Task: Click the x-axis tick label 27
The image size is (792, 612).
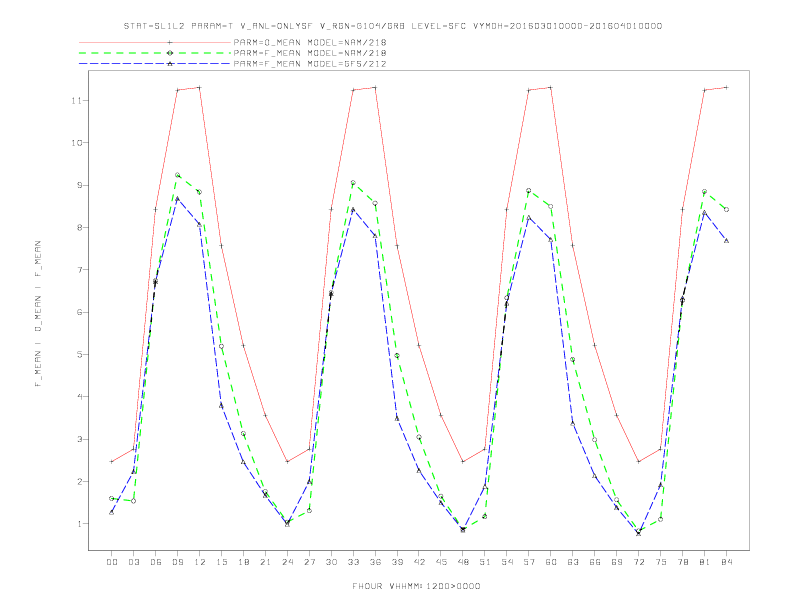Action: pos(309,562)
